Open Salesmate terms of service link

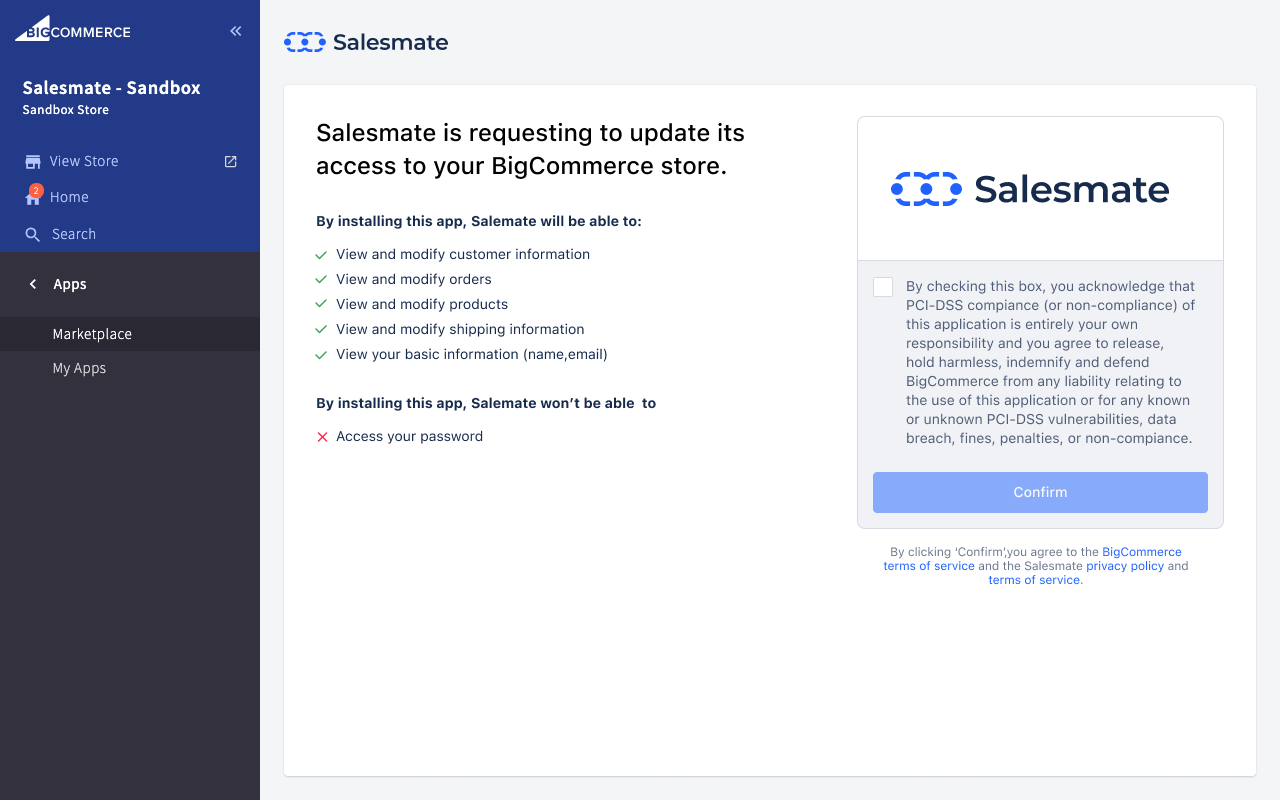point(1034,580)
